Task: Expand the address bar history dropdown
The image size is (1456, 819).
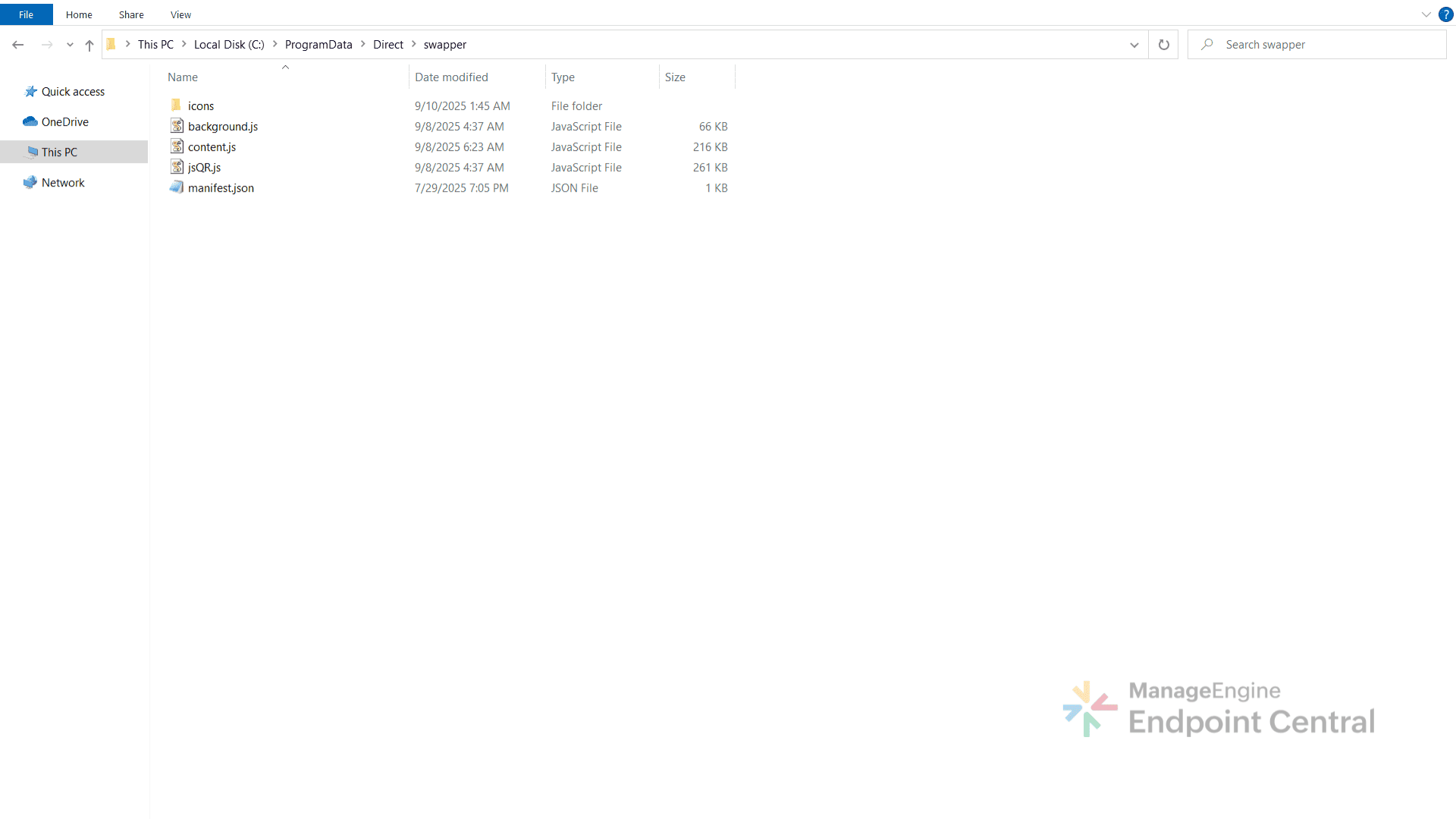Action: [1134, 45]
